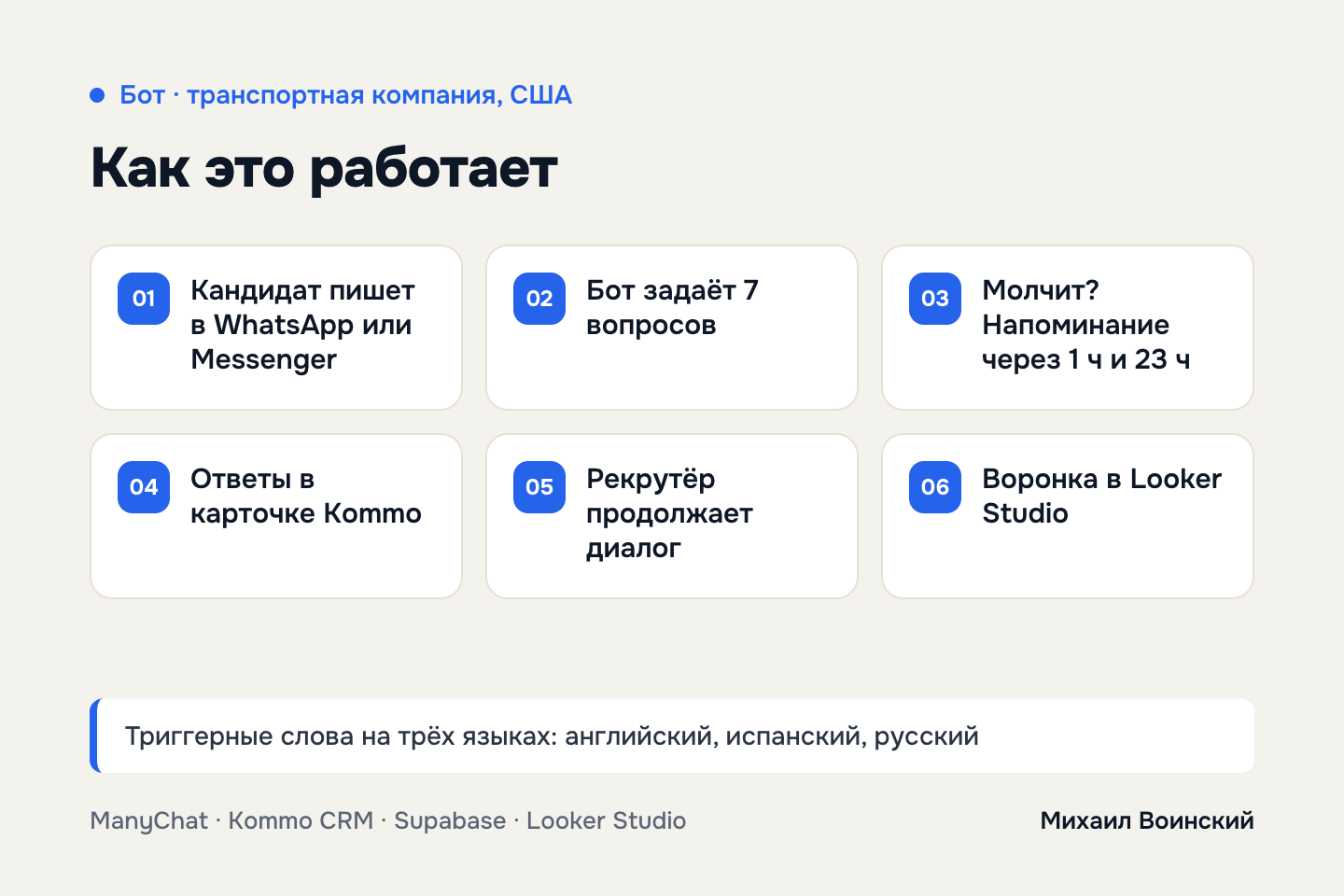Select the Молчит? Напоминание card text
Image resolution: width=1344 pixels, height=896 pixels.
coord(1085,325)
